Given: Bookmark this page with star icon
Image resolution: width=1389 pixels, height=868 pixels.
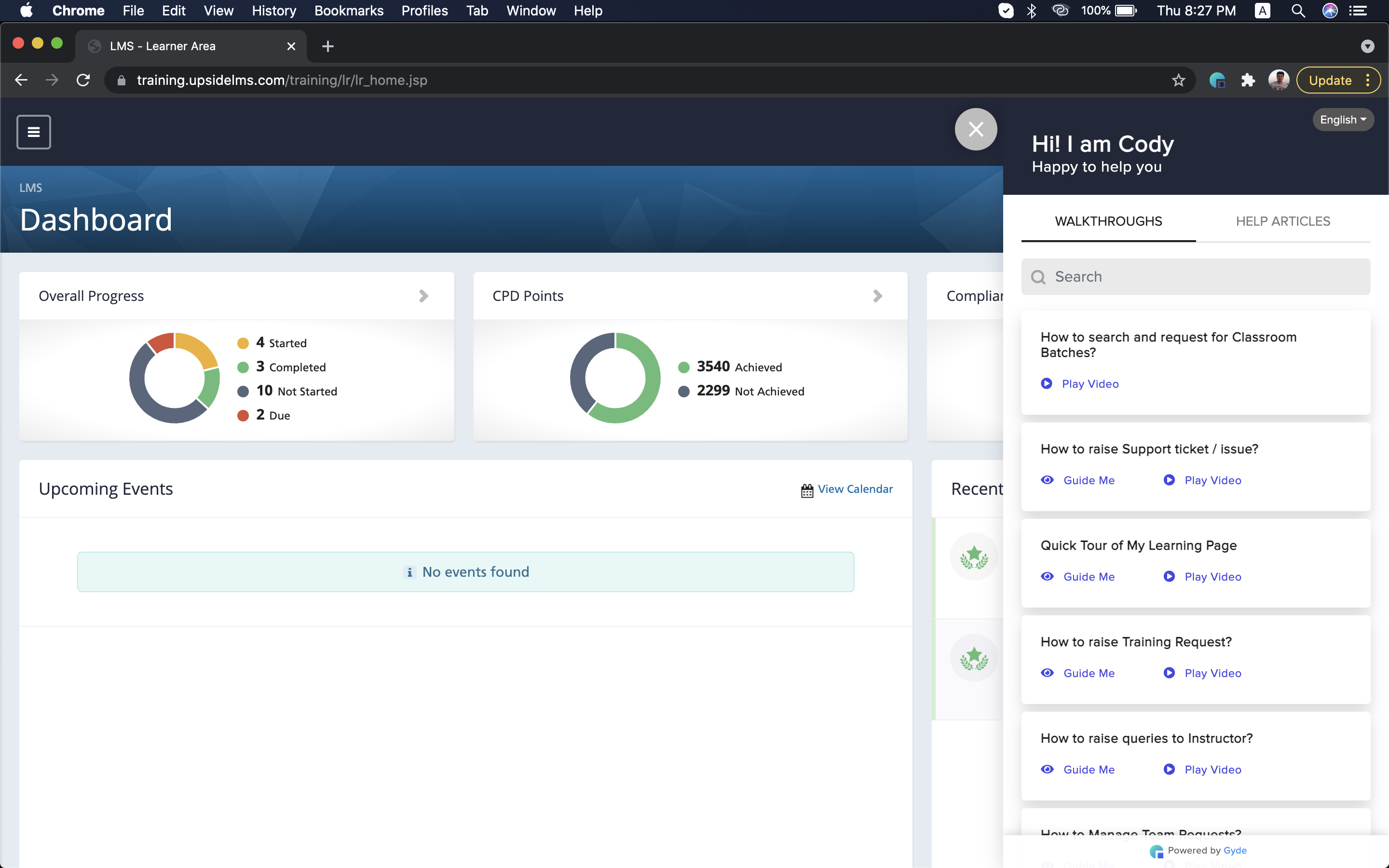Looking at the screenshot, I should pyautogui.click(x=1178, y=81).
